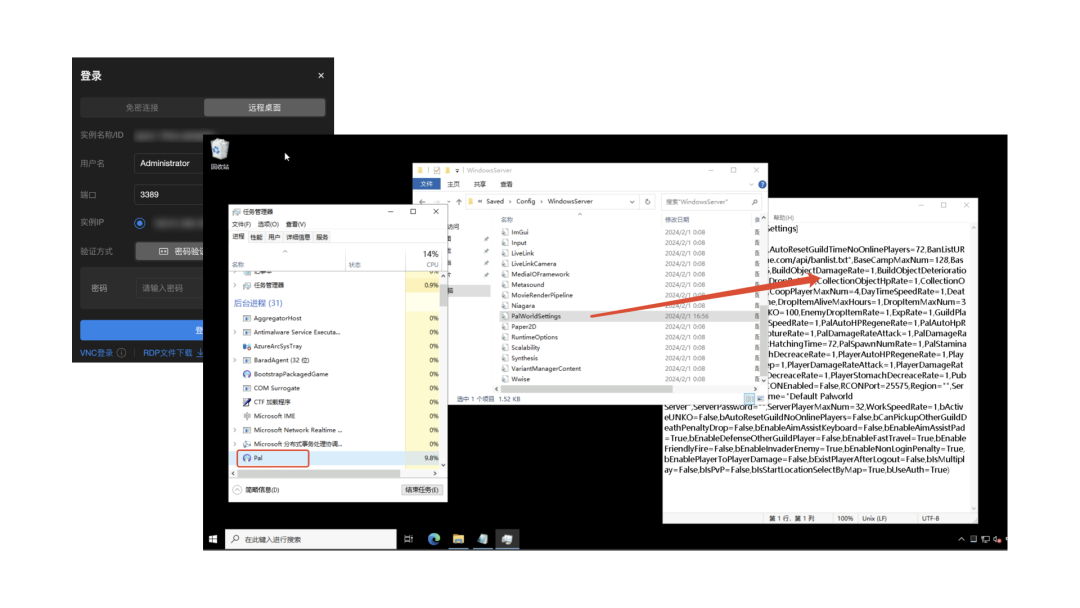This screenshot has height=608, width=1080.
Task: Open the Recycle Bin desktop icon
Action: [x=220, y=153]
